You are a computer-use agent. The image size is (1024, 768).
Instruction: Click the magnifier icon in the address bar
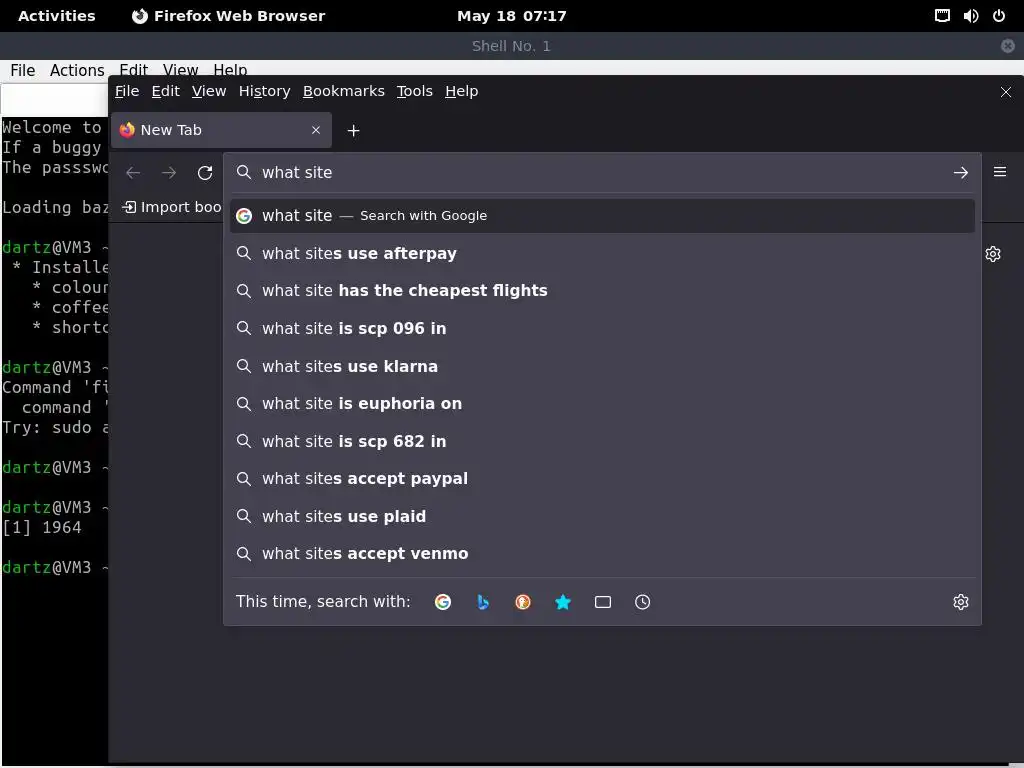pos(244,172)
